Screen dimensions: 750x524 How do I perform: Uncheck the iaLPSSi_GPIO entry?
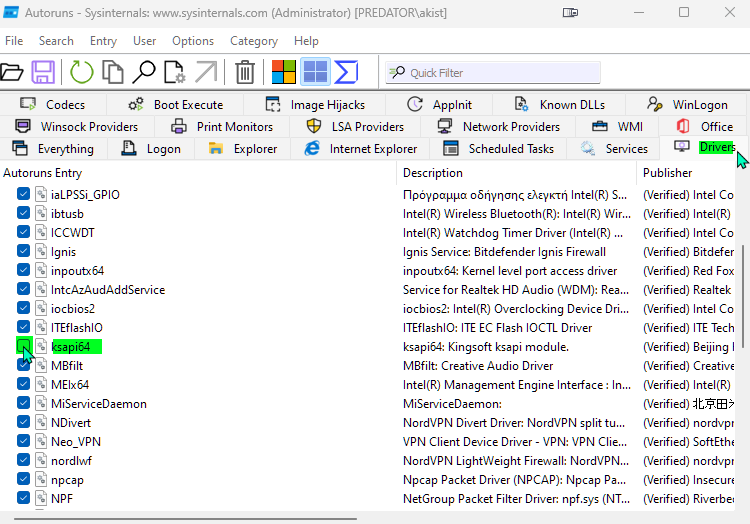23,194
